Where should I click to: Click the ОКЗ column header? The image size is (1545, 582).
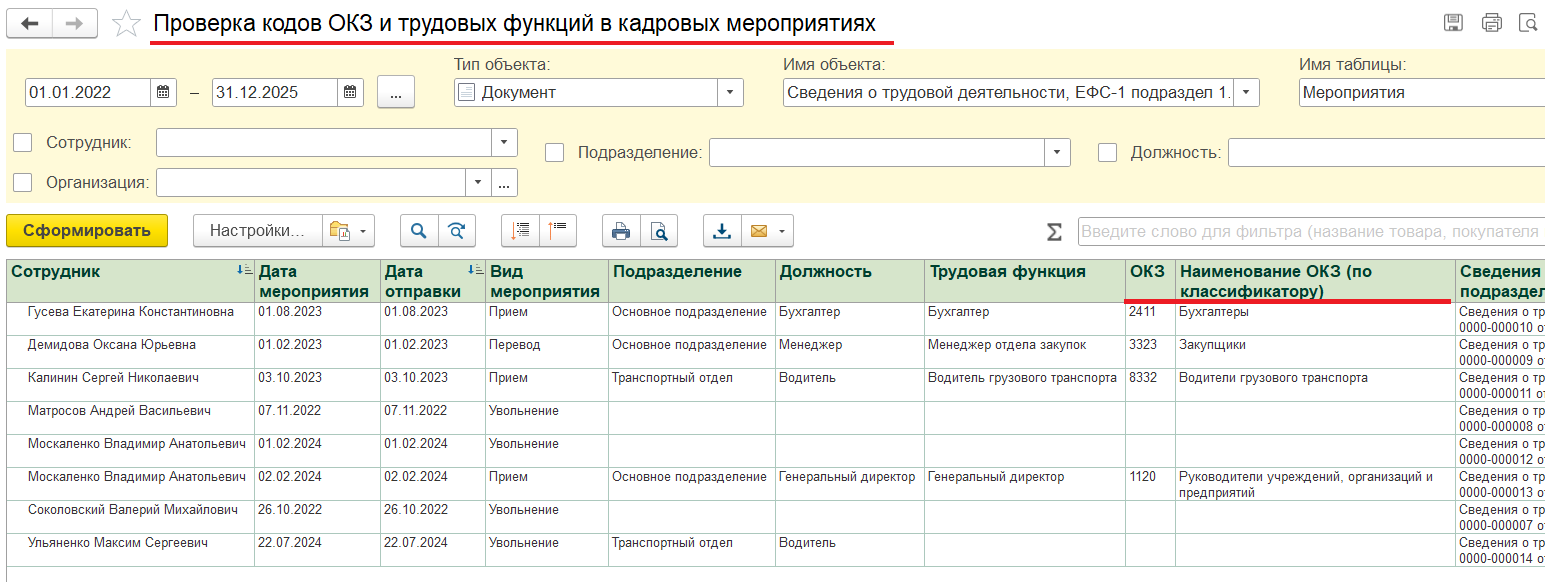1147,272
